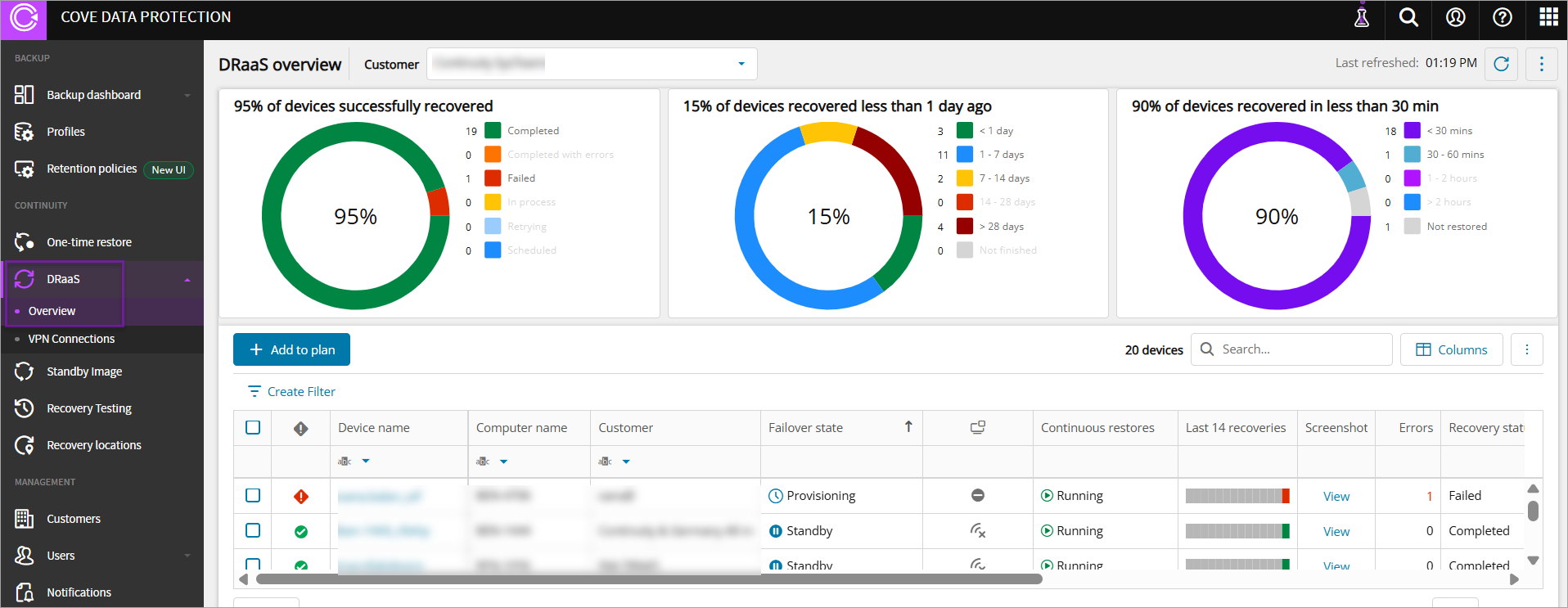Select the first Standby device row checkbox

click(253, 531)
